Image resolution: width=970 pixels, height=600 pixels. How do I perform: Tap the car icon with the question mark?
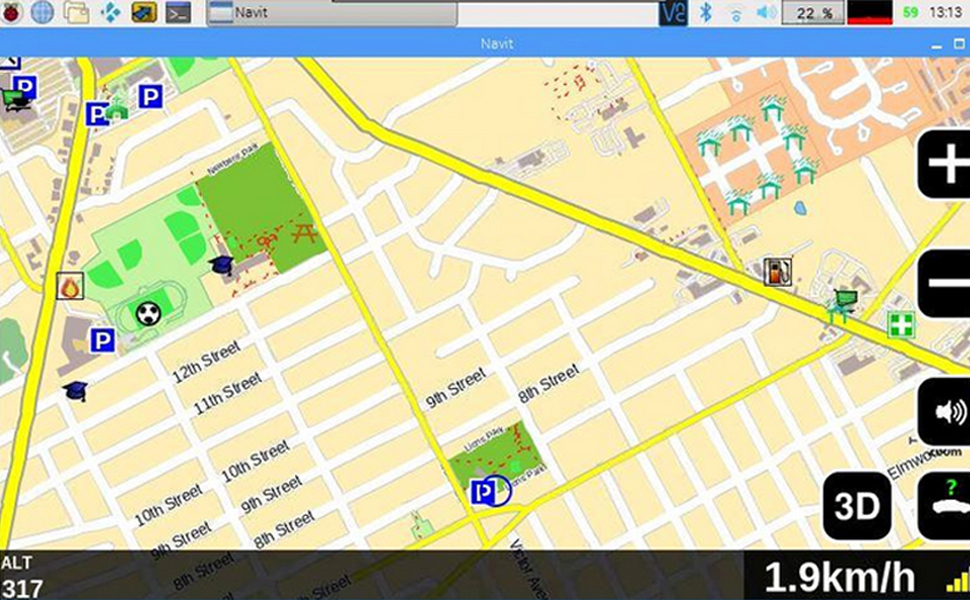pyautogui.click(x=944, y=506)
